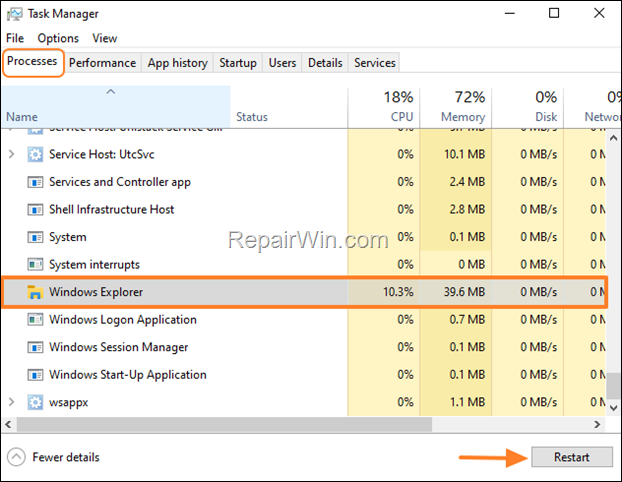Click the Shell Infrastructure Host icon
Image resolution: width=622 pixels, height=482 pixels.
(35, 209)
